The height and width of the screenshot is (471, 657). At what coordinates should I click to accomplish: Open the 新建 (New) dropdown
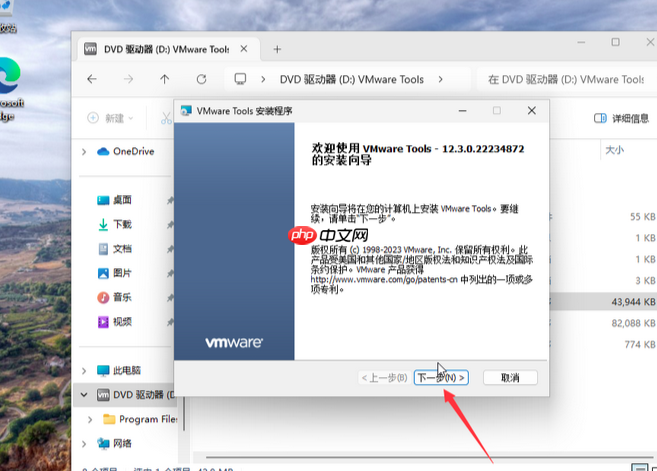click(110, 118)
